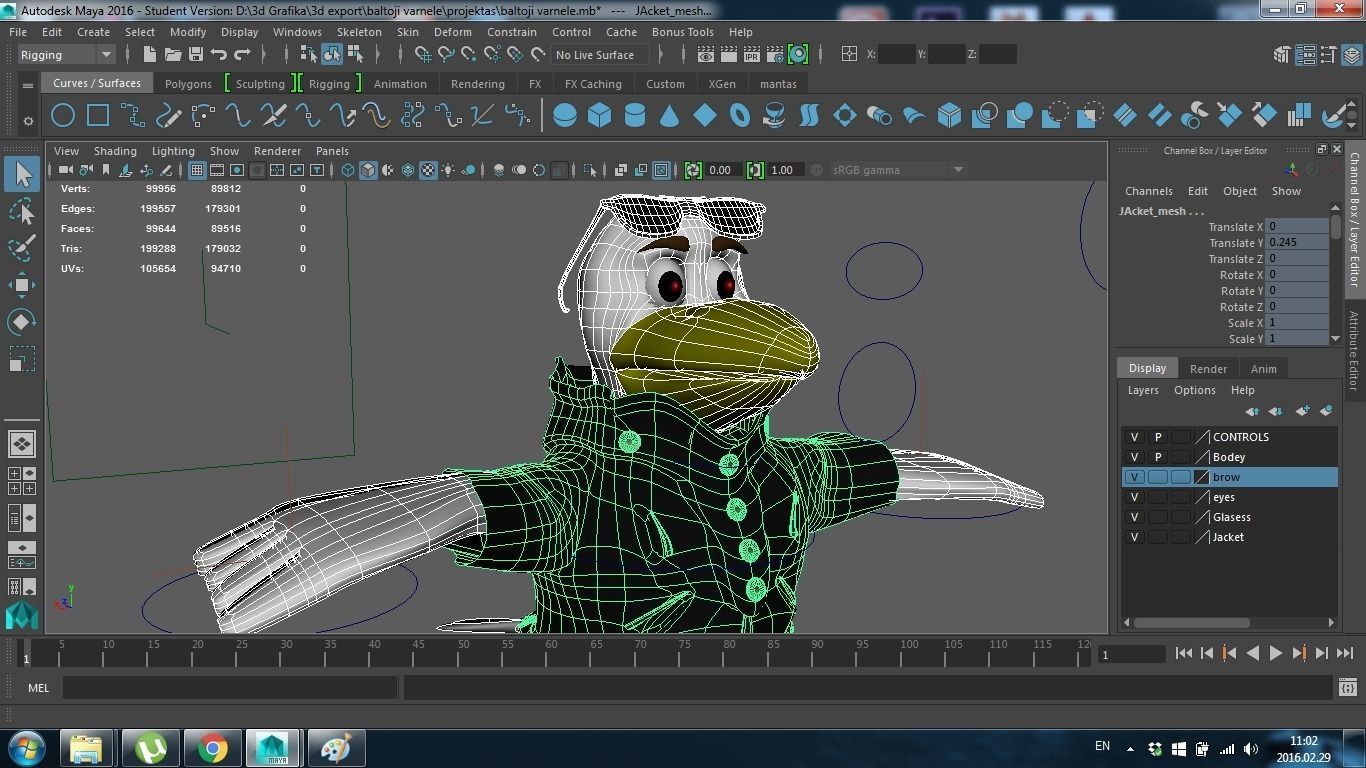The width and height of the screenshot is (1366, 768).
Task: Open the Render Settings clapperboard icon
Action: coord(774,54)
